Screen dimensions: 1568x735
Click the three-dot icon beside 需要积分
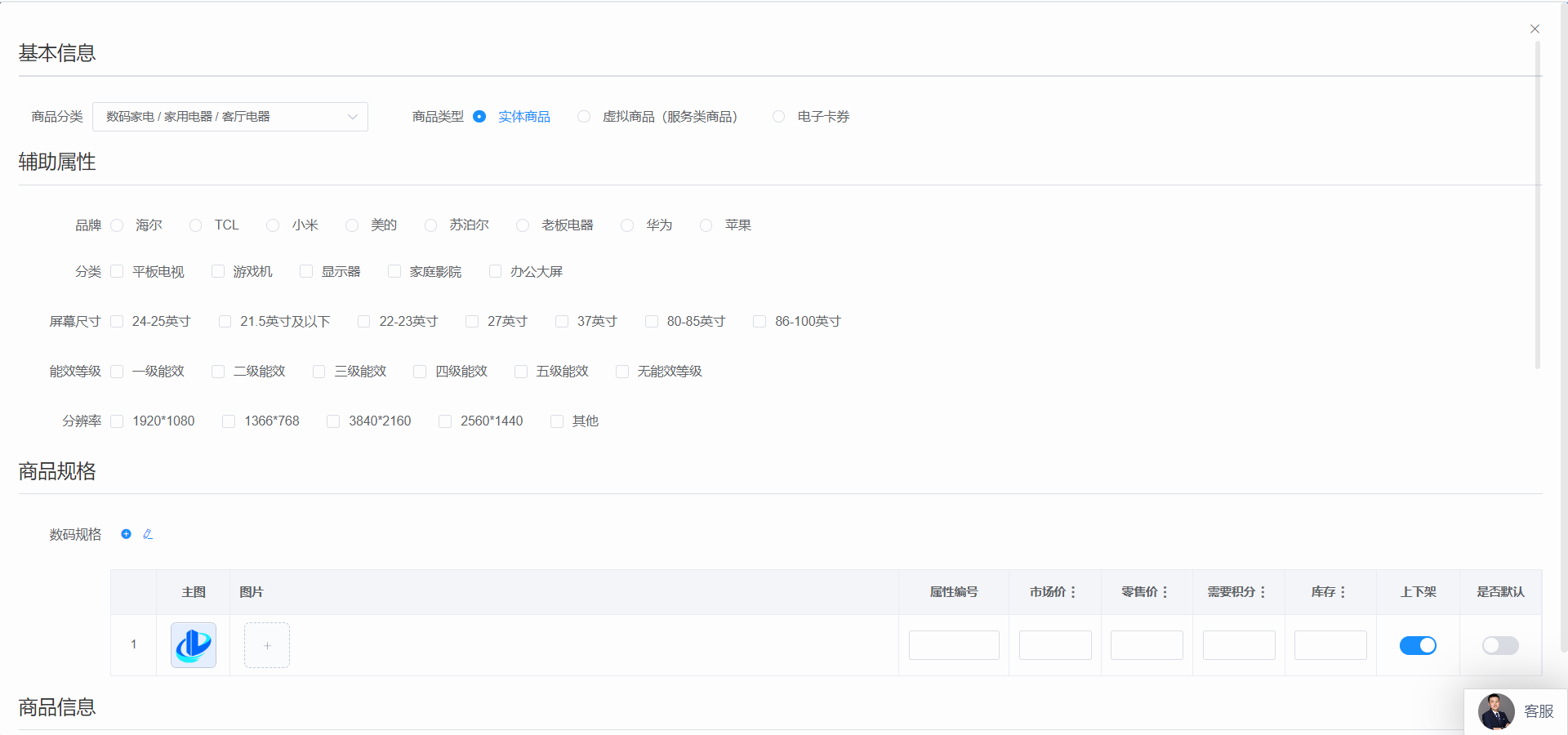[1263, 592]
